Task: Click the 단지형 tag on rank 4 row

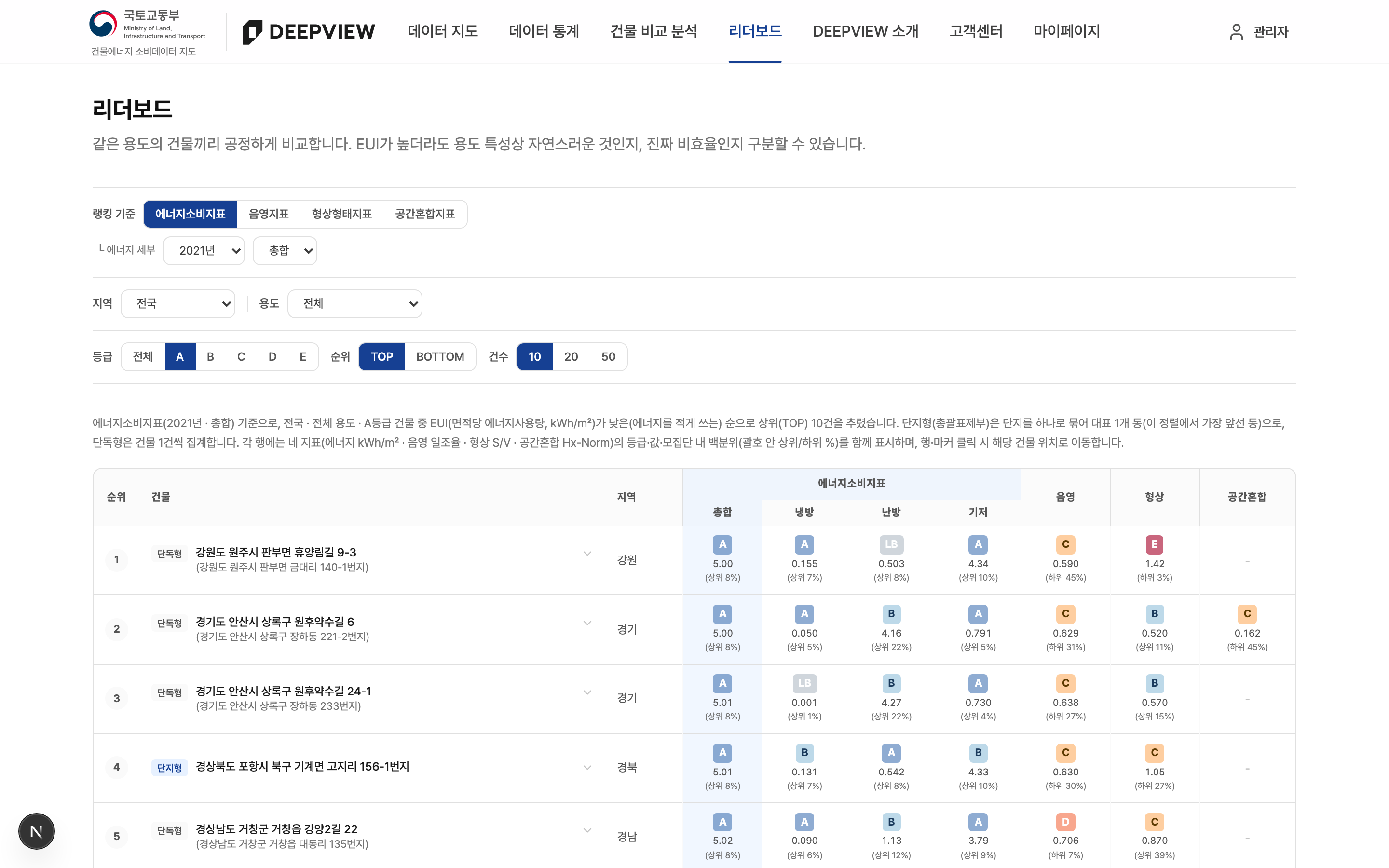Action: point(169,767)
